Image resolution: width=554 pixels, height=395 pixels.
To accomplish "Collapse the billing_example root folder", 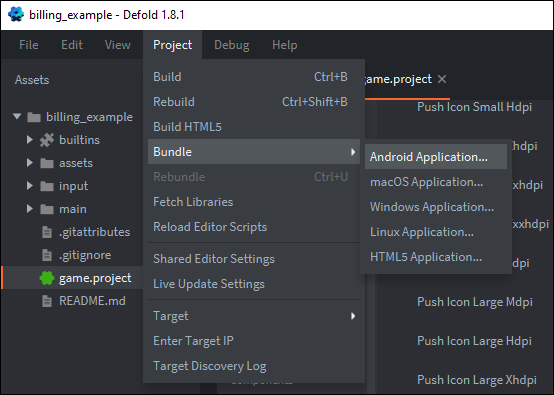I will (x=17, y=116).
